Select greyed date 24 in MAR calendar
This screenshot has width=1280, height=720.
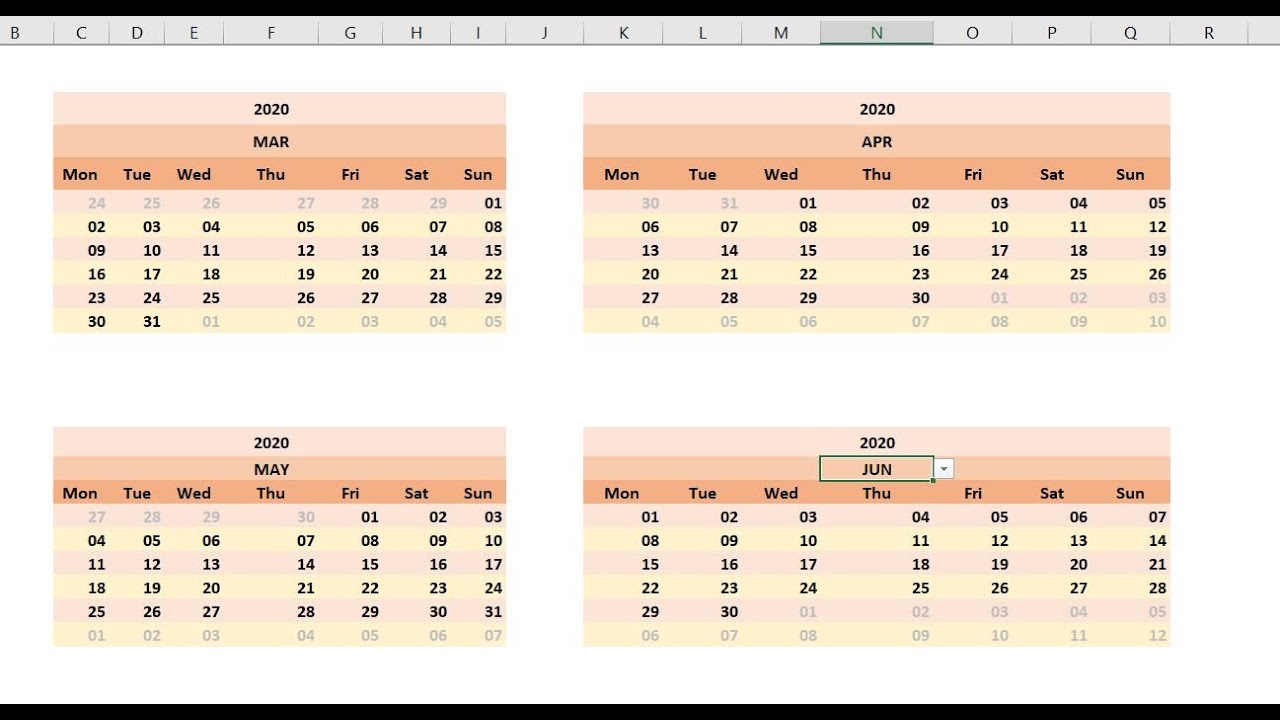pos(96,203)
